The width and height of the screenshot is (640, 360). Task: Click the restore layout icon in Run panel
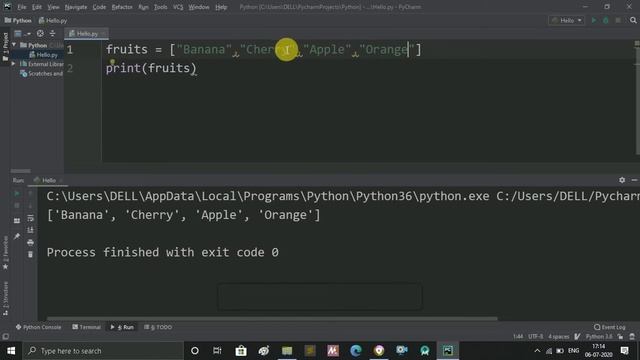(x=17, y=221)
